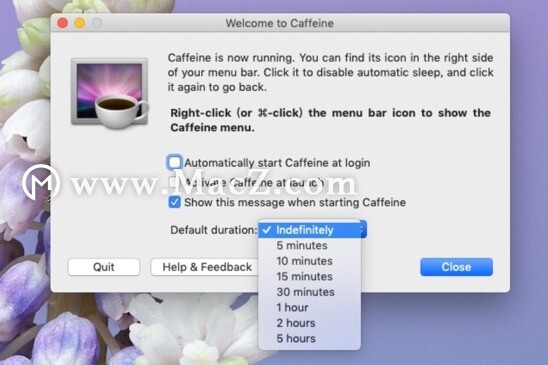Click the Default duration popup arrows
The image size is (548, 365).
pyautogui.click(x=363, y=230)
